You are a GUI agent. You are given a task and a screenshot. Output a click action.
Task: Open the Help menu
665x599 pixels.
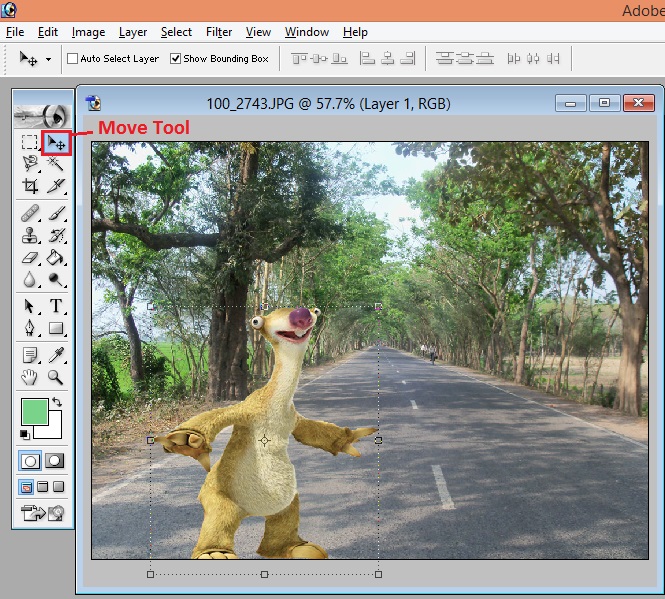(x=355, y=32)
